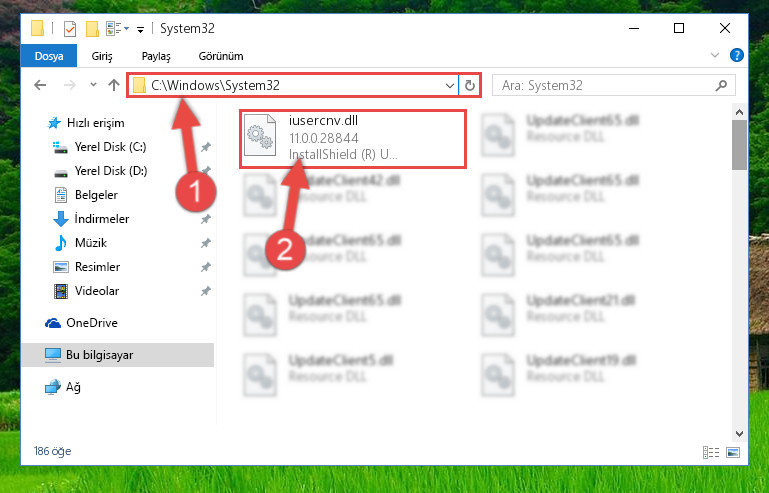The width and height of the screenshot is (769, 493).
Task: Click the Ara: System32 search field
Action: click(614, 85)
